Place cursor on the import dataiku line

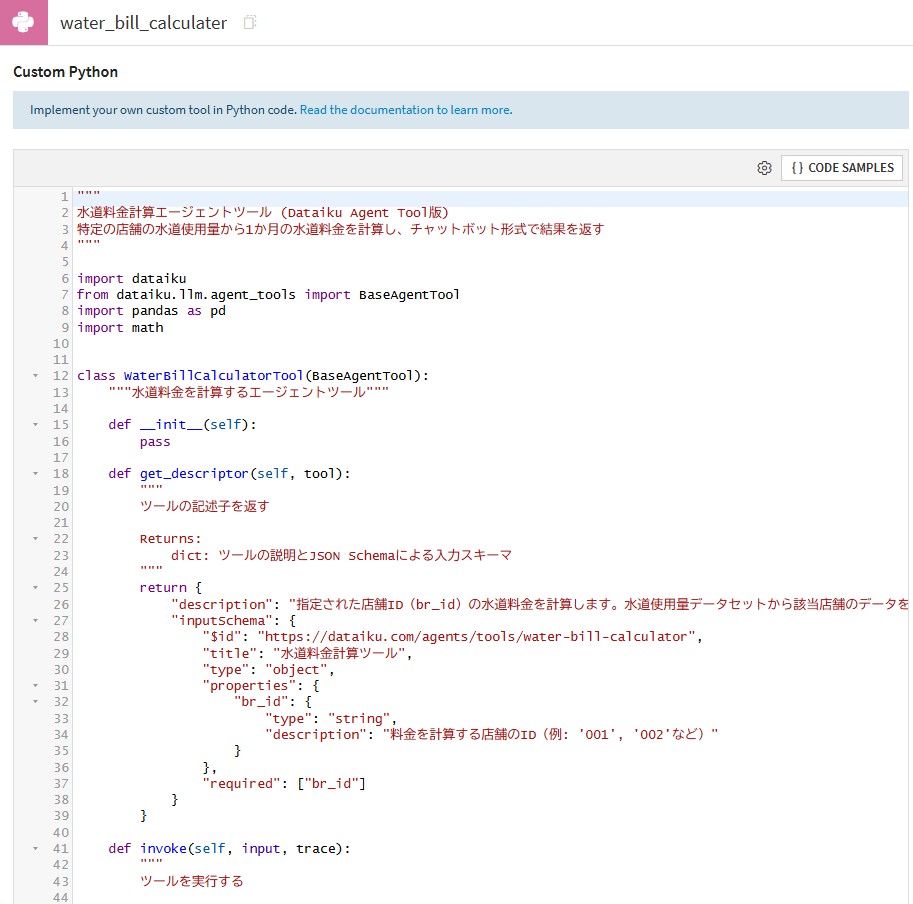pos(130,278)
